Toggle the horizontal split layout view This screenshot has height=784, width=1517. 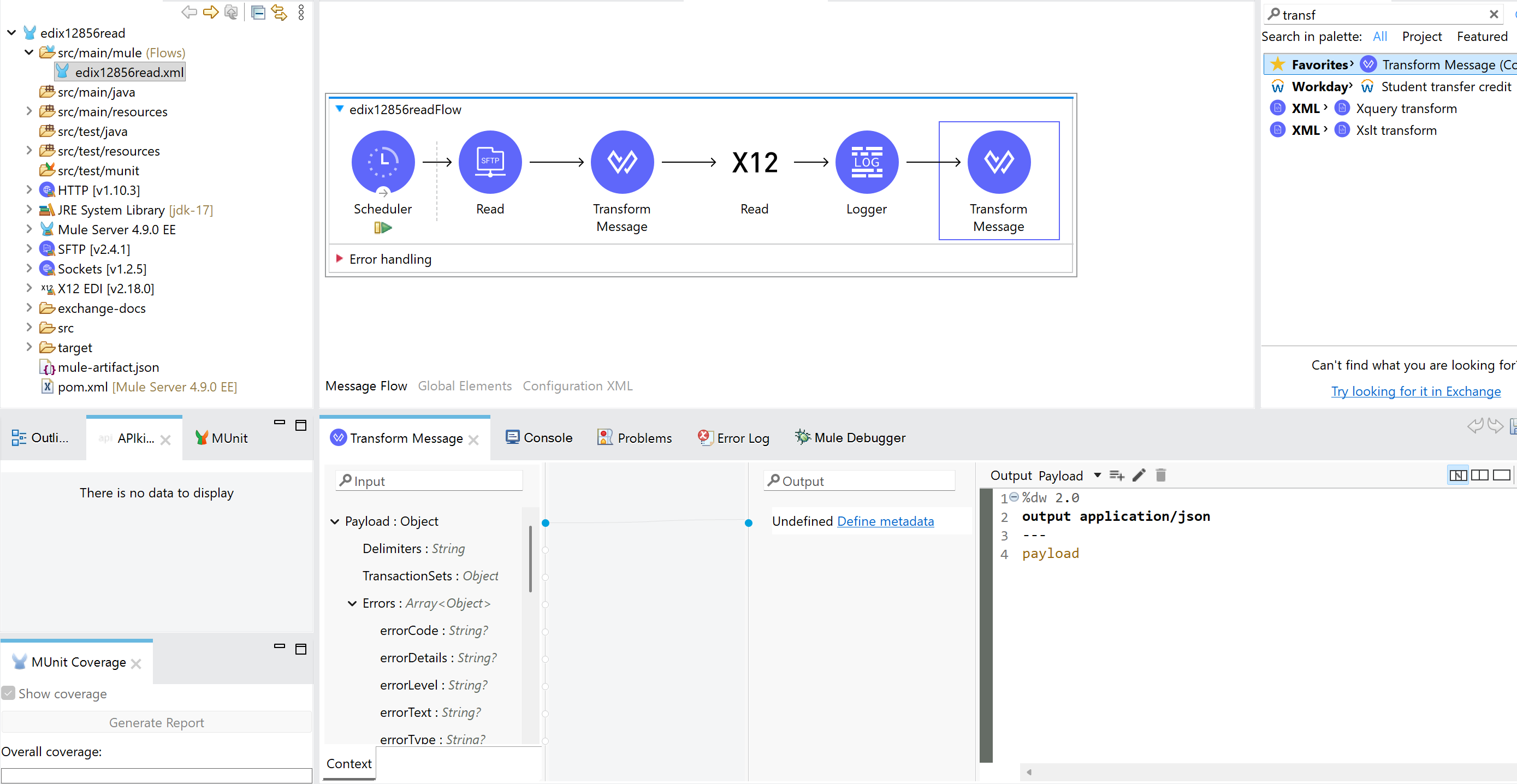click(x=1480, y=475)
